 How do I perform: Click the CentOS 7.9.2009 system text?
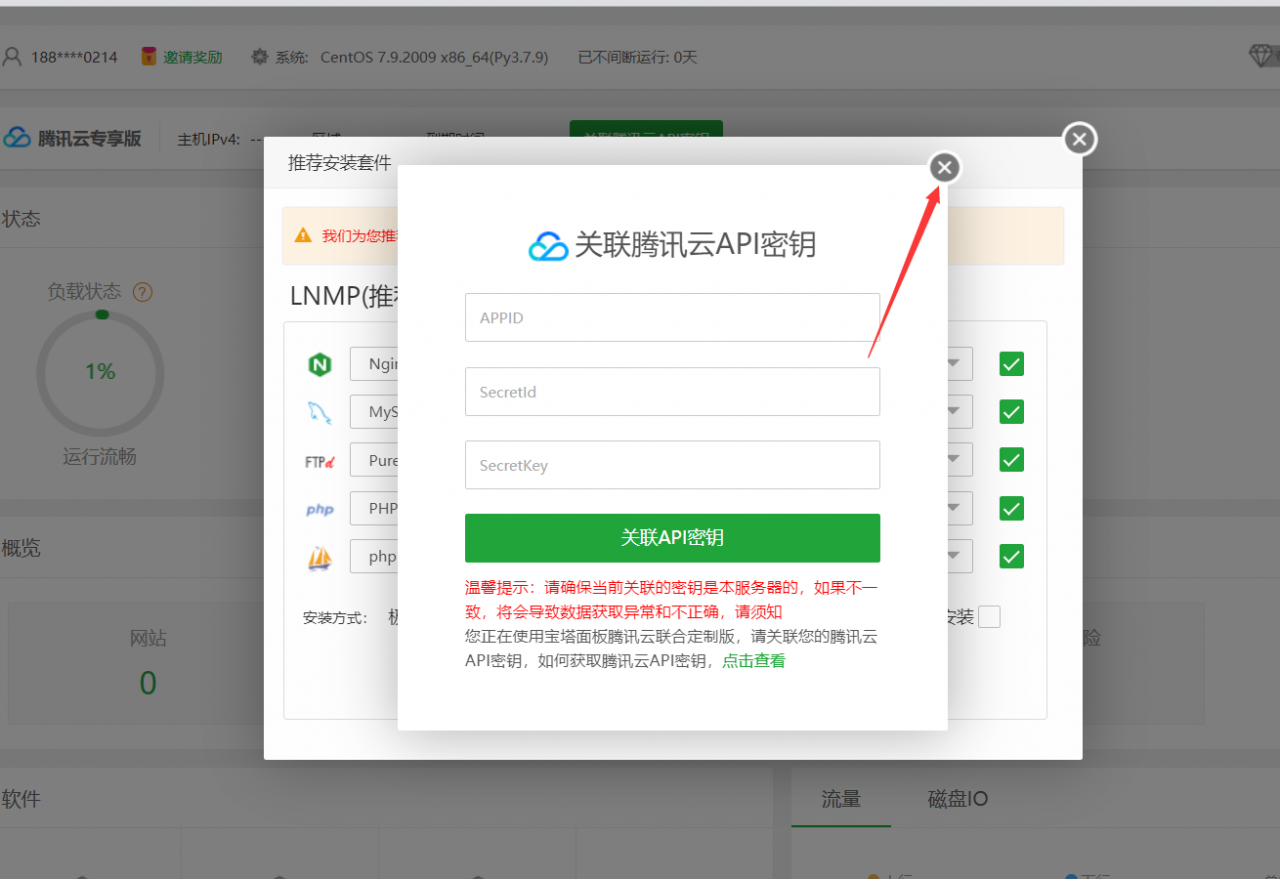click(x=434, y=57)
